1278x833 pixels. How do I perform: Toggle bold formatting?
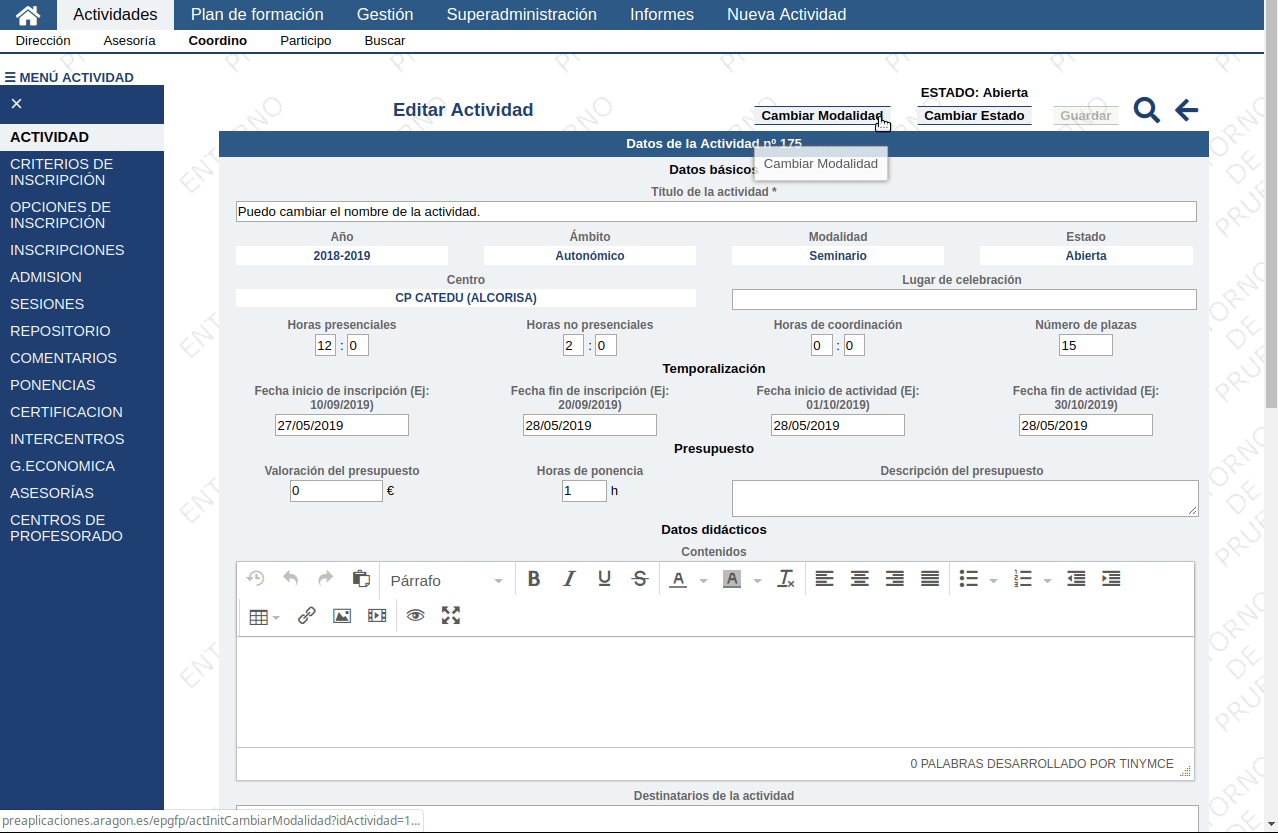534,579
